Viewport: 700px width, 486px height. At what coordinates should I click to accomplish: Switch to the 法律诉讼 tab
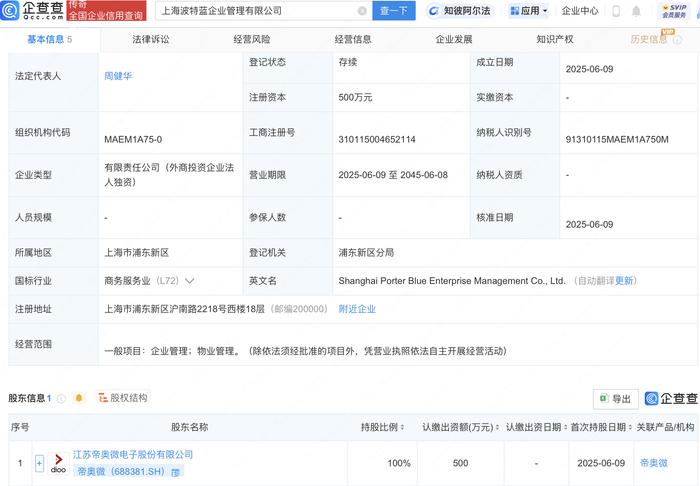coord(151,39)
